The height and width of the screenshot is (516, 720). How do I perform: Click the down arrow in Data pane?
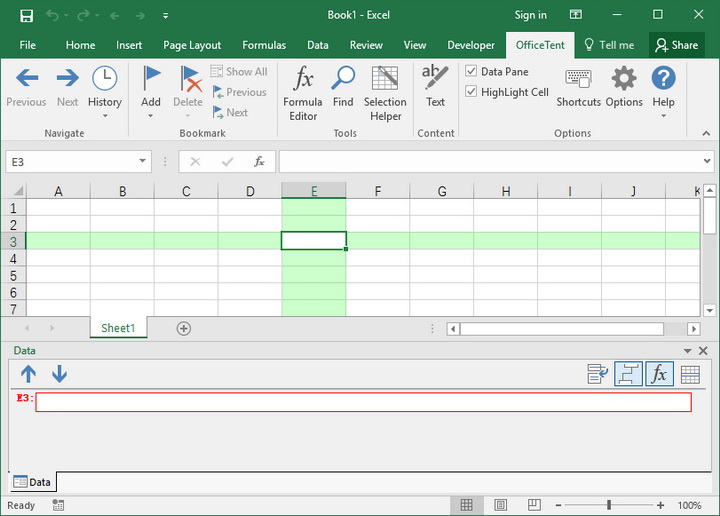tap(59, 374)
